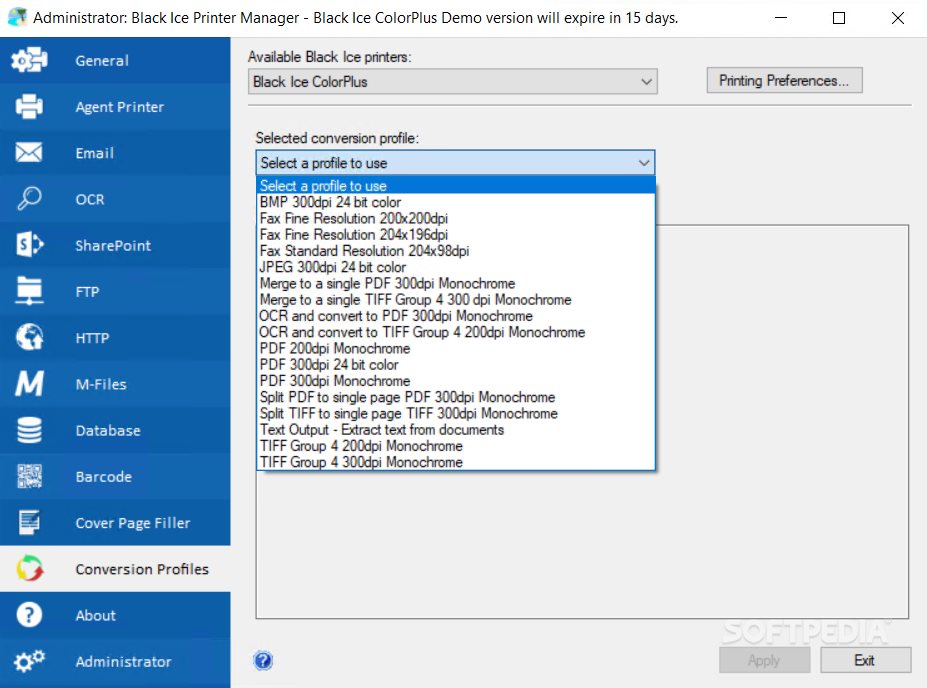This screenshot has width=927, height=688.
Task: Maximize the Printer Manager window
Action: tap(838, 18)
